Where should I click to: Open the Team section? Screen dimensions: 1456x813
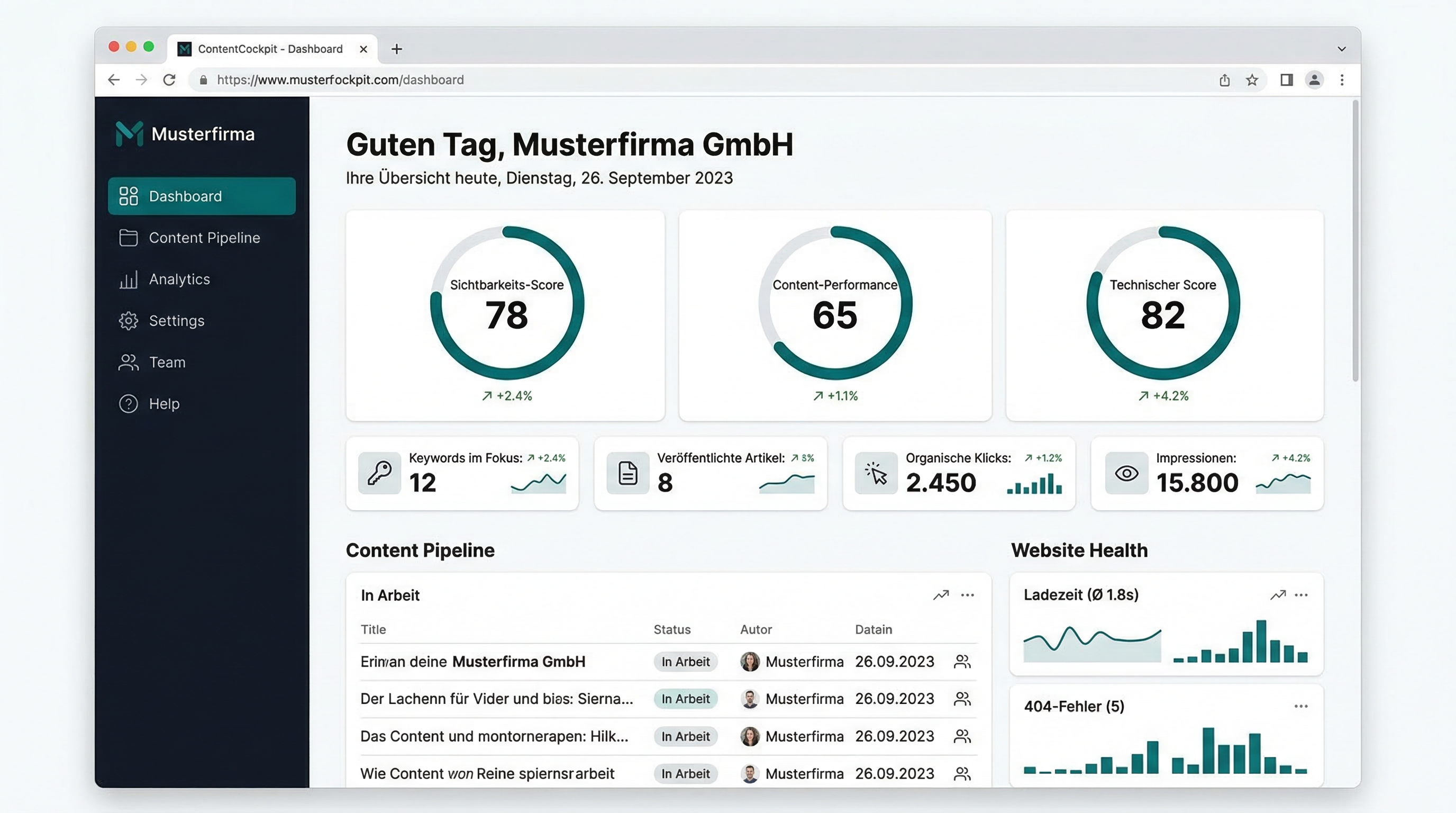coord(166,362)
